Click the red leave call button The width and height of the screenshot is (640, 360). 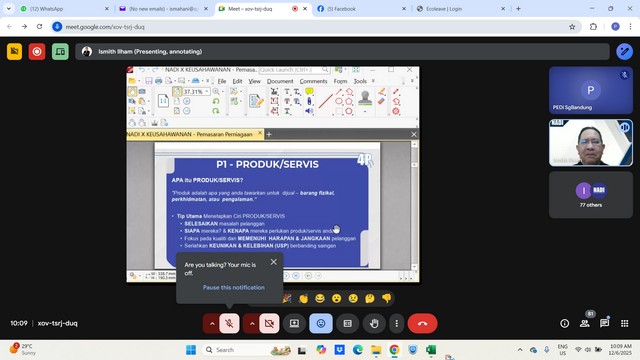click(422, 323)
